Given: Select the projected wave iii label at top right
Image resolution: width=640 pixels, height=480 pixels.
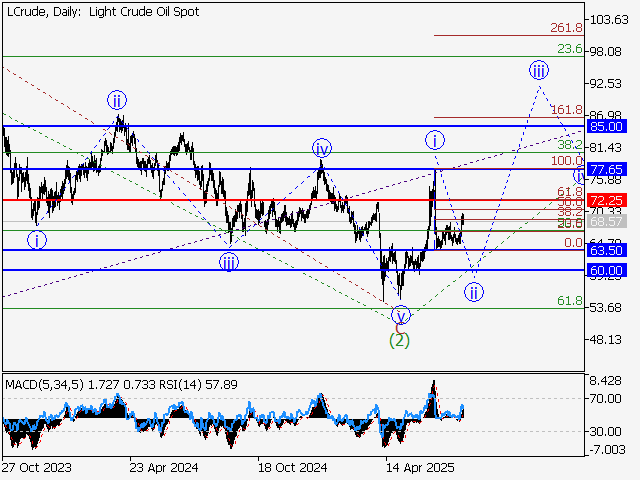Looking at the screenshot, I should tap(538, 70).
